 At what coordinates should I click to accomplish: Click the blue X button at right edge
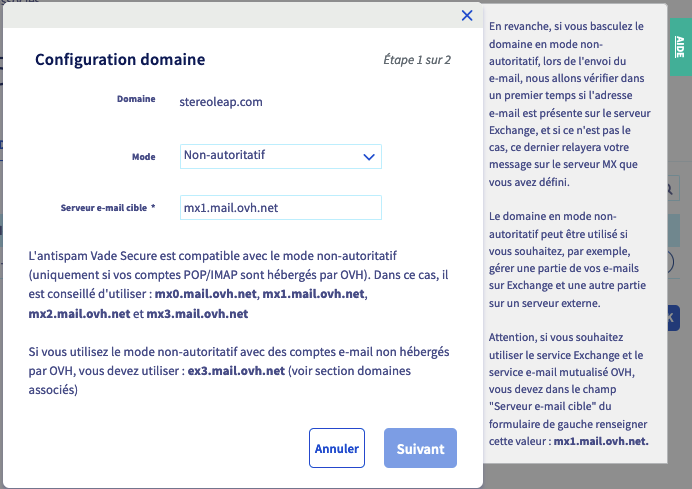(x=672, y=318)
